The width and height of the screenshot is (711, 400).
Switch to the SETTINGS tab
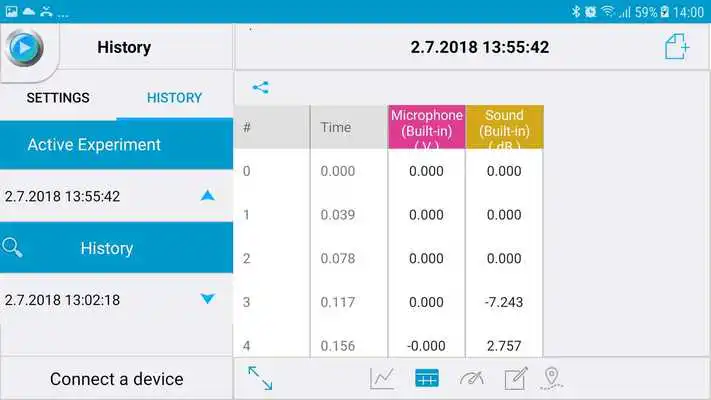(58, 98)
